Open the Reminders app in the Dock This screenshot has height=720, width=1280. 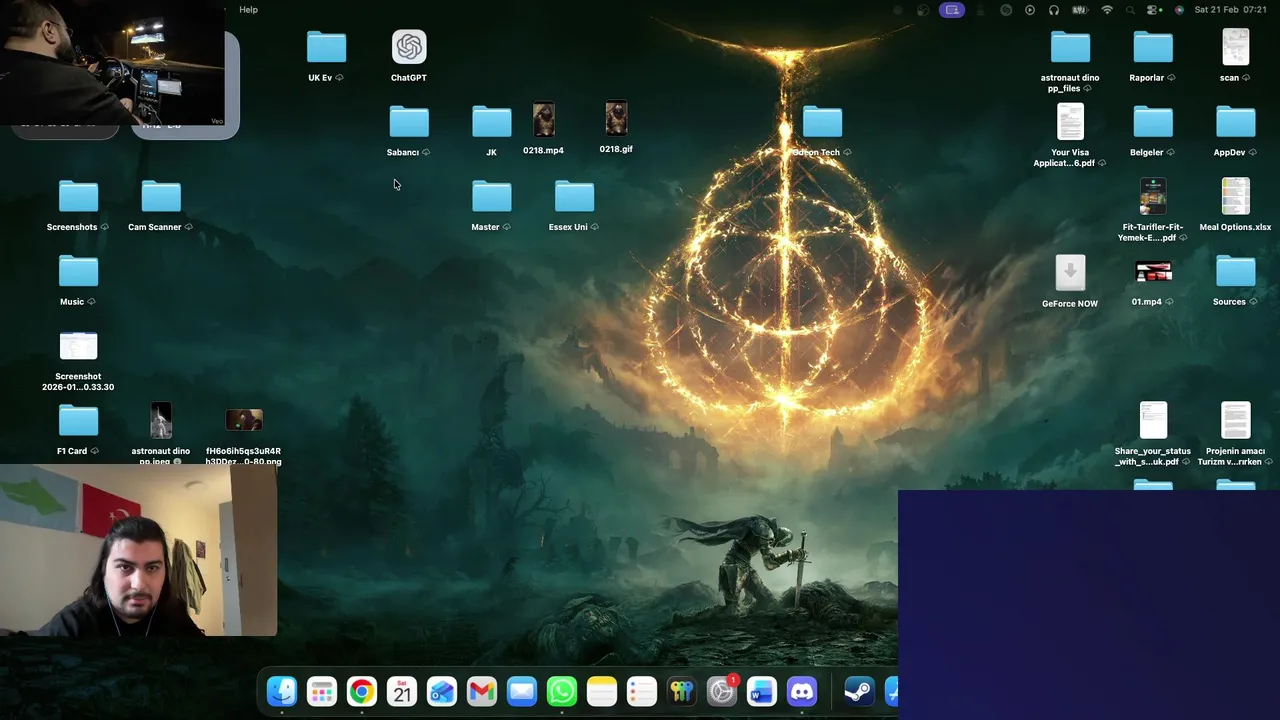point(642,691)
